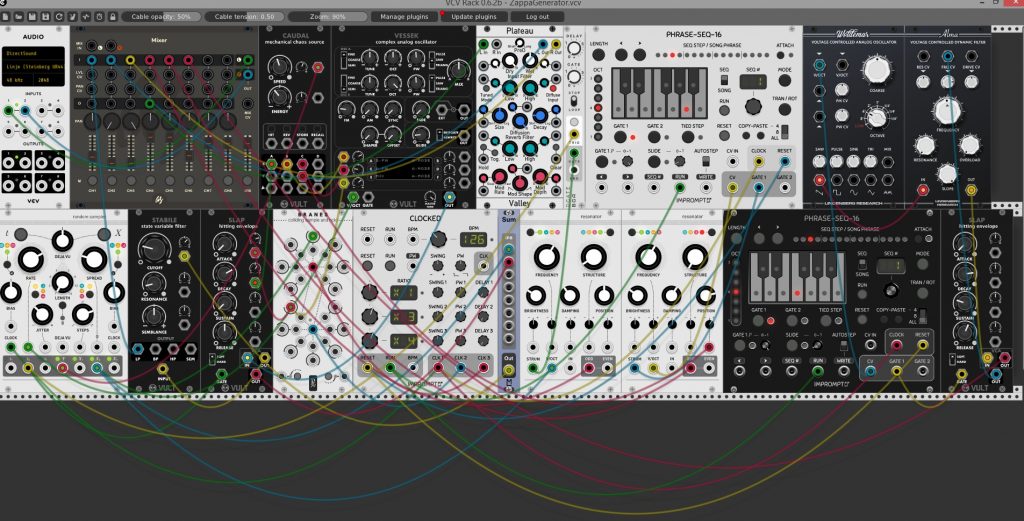This screenshot has height=521, width=1024.
Task: Click the SPEED knob on Caudal
Action: pyautogui.click(x=280, y=65)
